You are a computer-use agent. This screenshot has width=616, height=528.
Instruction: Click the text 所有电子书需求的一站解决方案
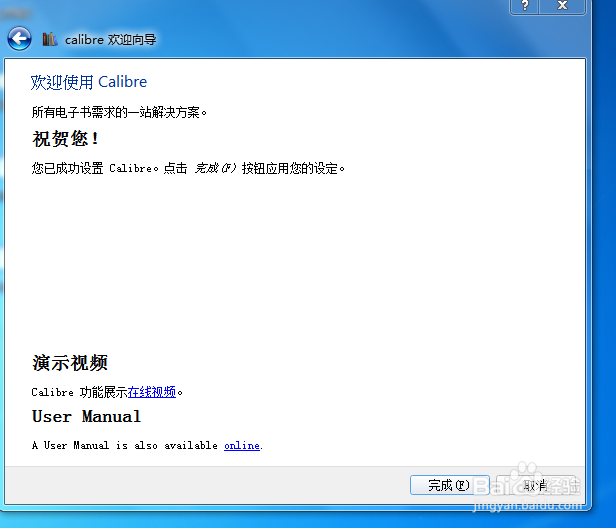click(x=119, y=112)
